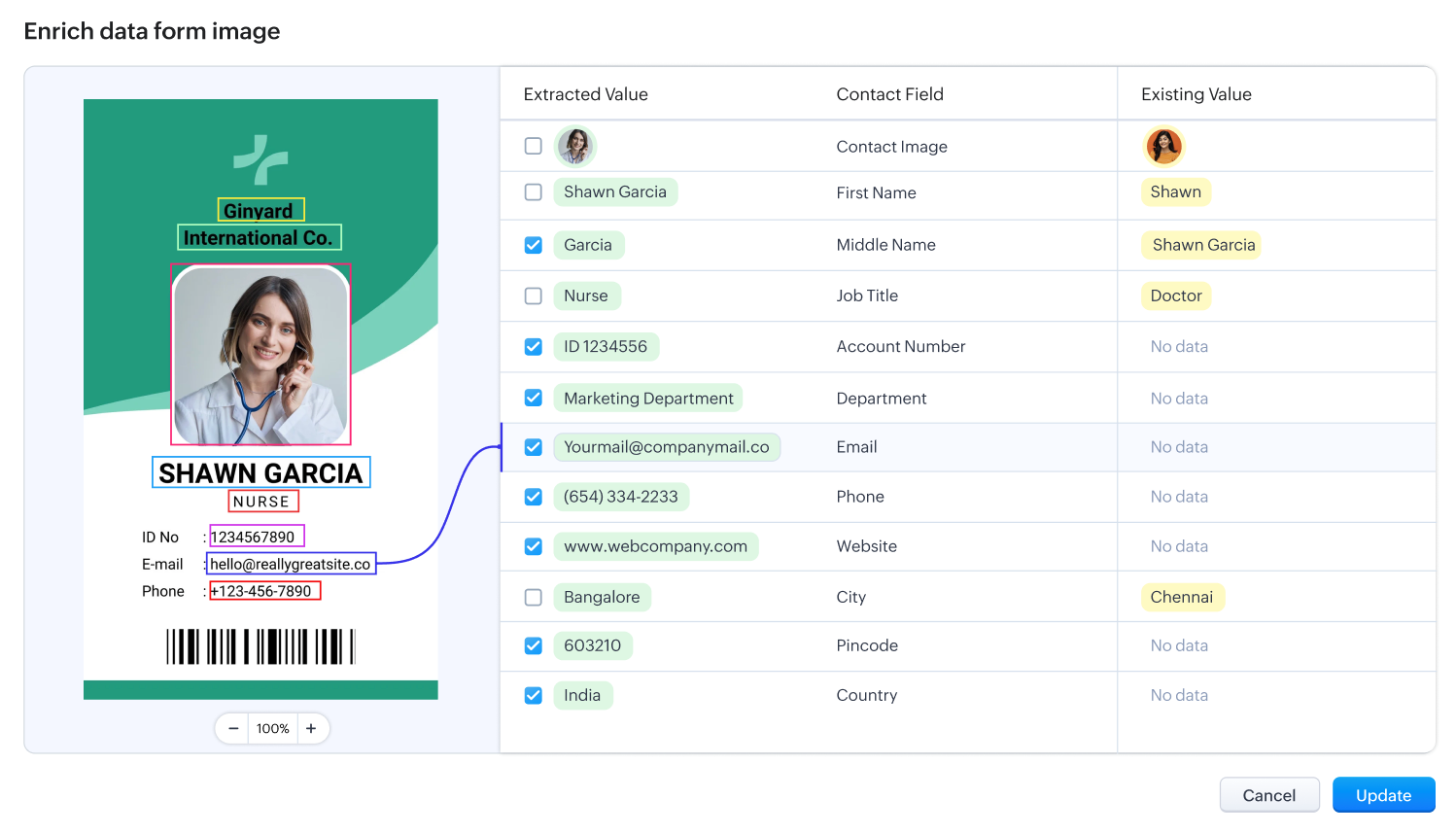Screen dimensions: 1456x834
Task: Tick the Job Title Nurse checkbox
Action: click(534, 295)
